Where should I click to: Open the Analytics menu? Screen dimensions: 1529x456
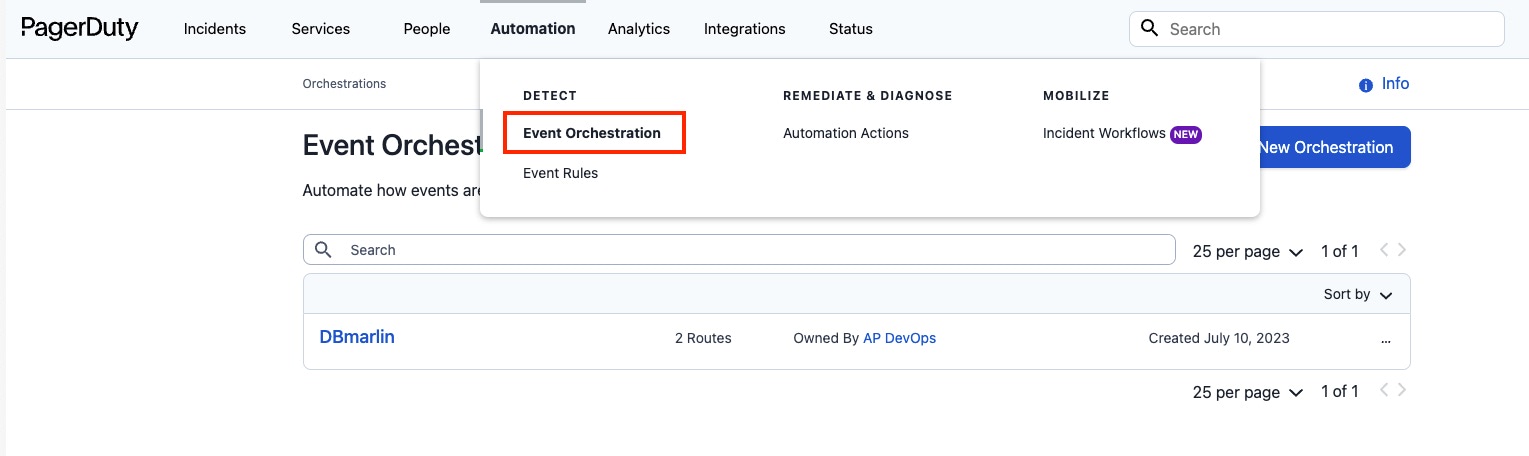click(639, 29)
